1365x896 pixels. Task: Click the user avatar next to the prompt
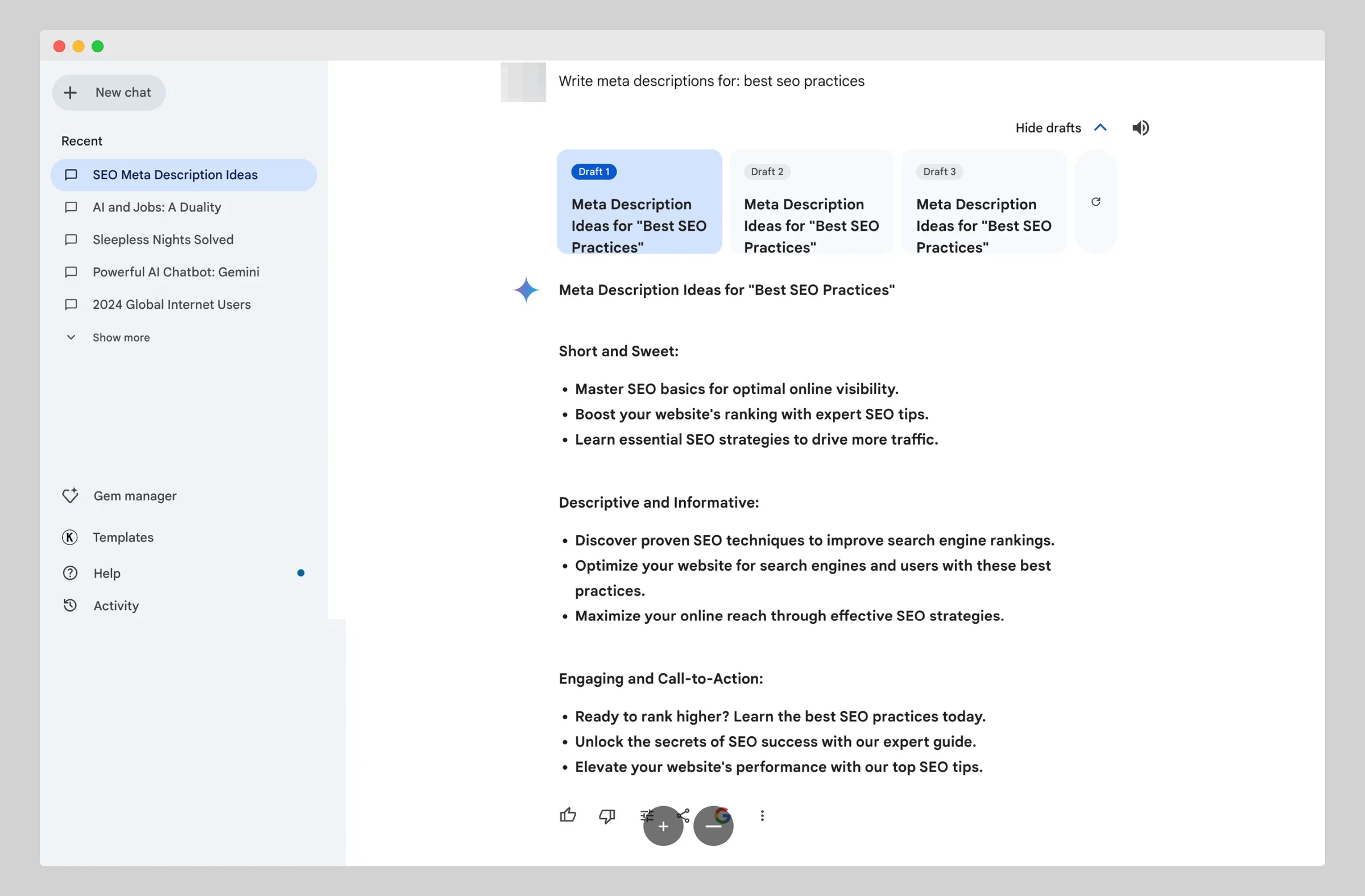523,81
